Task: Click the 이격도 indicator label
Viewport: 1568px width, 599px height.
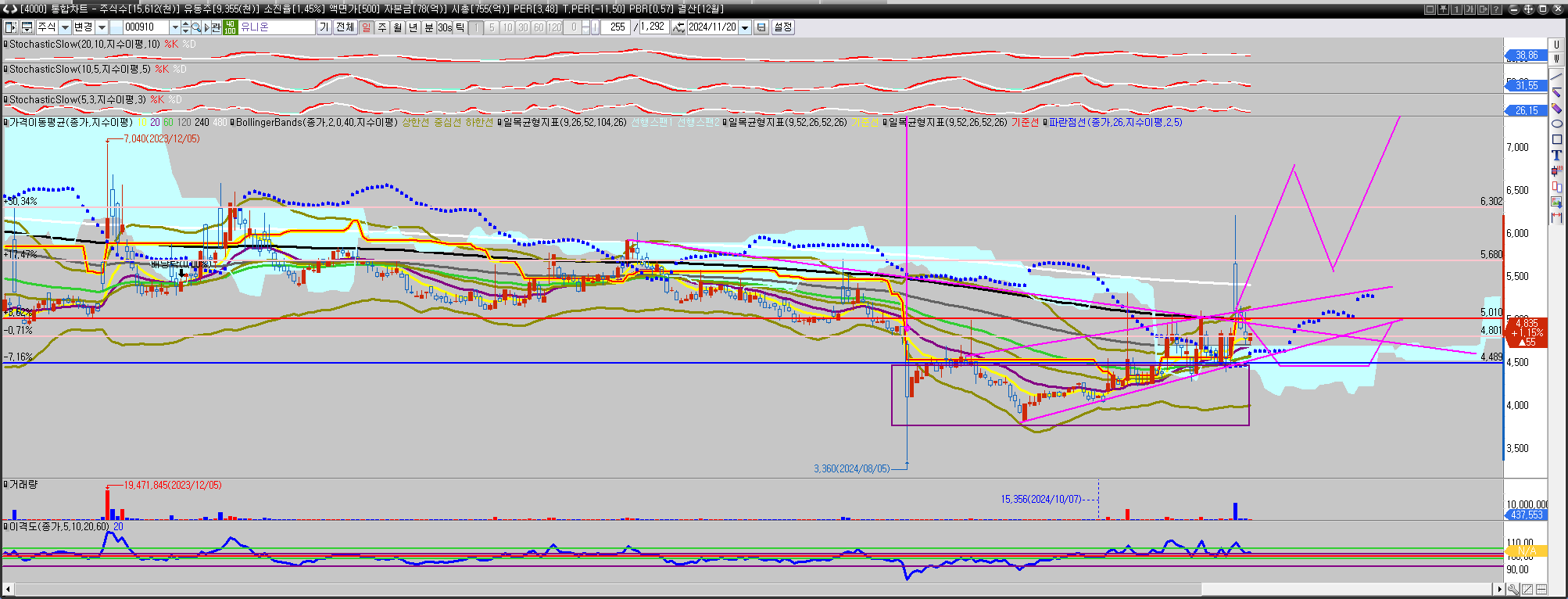Action: 59,526
